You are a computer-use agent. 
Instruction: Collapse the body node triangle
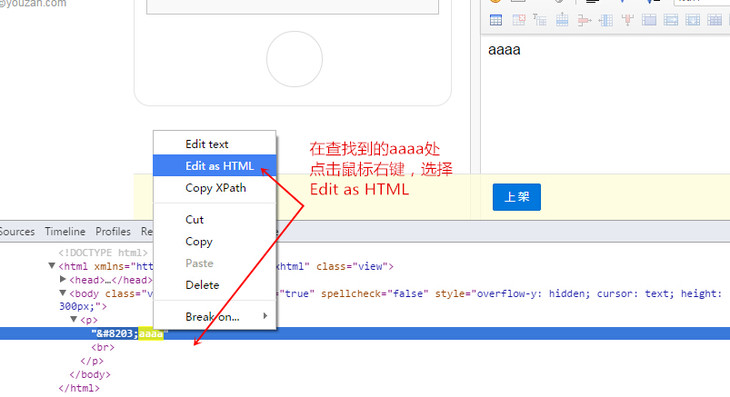click(x=63, y=293)
